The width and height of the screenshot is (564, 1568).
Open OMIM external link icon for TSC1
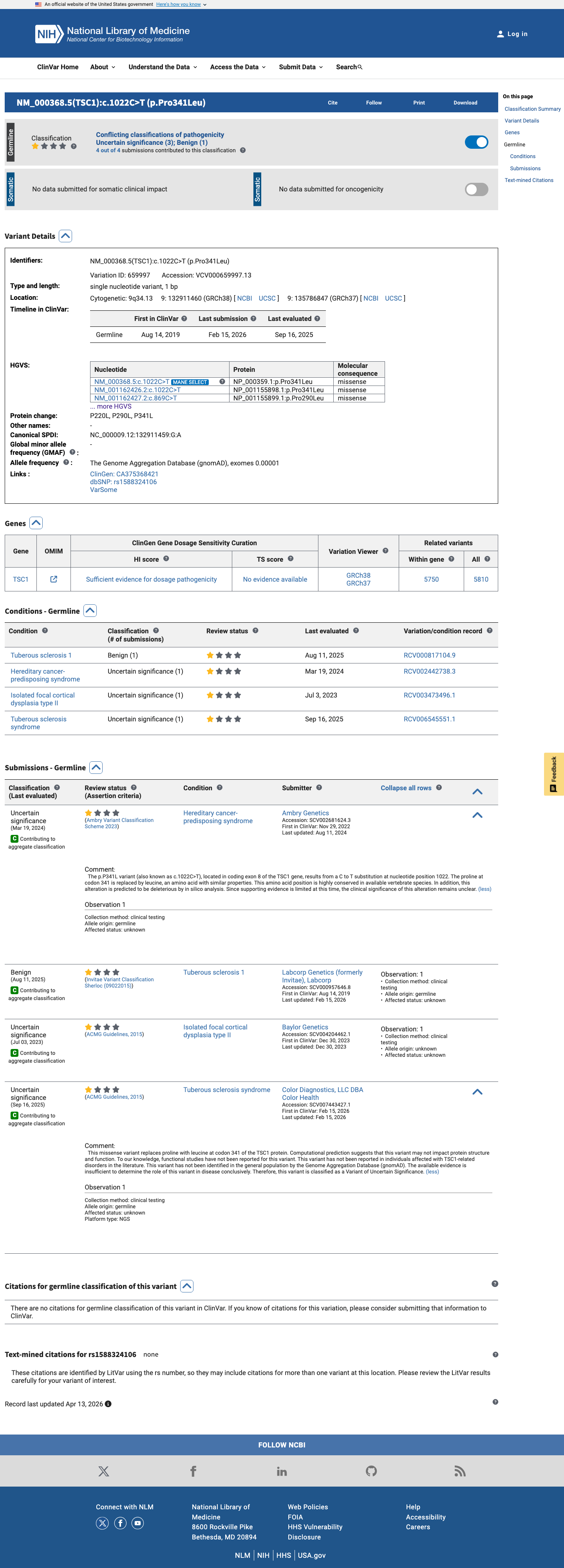[x=54, y=579]
